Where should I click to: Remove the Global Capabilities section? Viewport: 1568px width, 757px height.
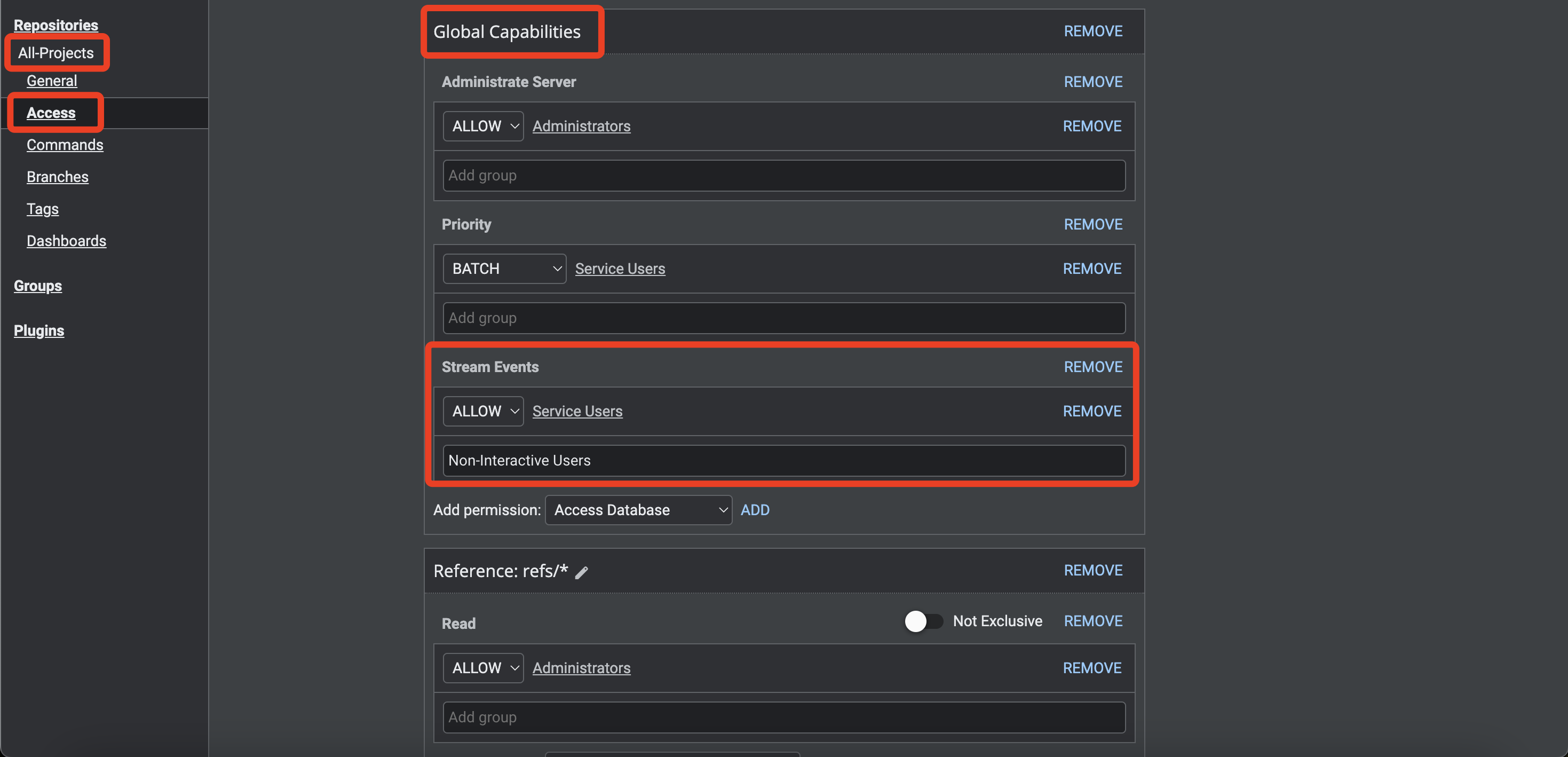coord(1092,31)
